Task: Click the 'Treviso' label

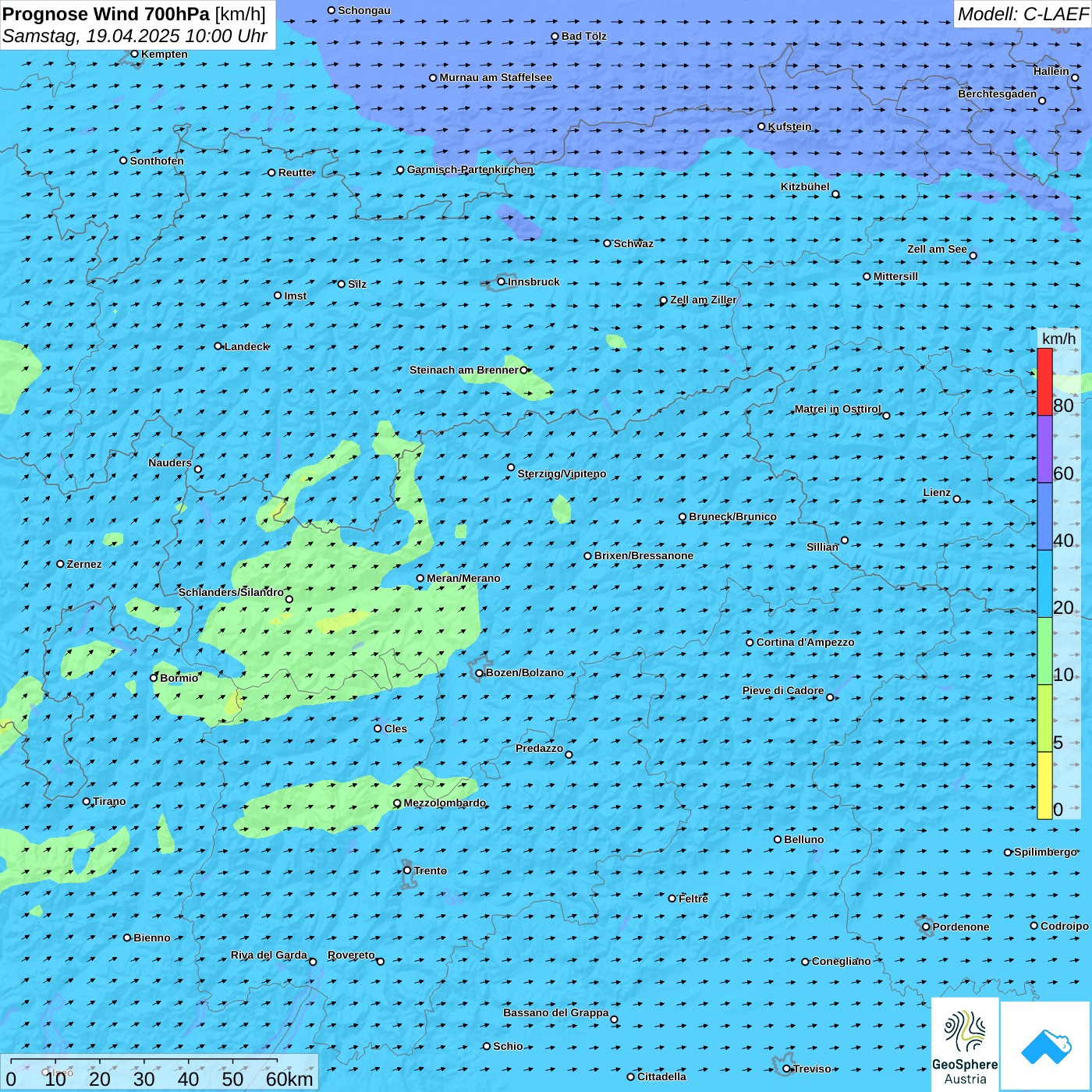Action: click(x=812, y=1069)
